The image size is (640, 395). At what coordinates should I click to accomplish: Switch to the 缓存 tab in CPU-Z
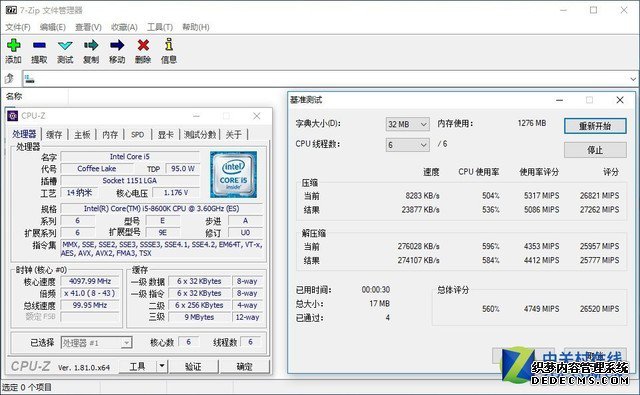pyautogui.click(x=54, y=135)
